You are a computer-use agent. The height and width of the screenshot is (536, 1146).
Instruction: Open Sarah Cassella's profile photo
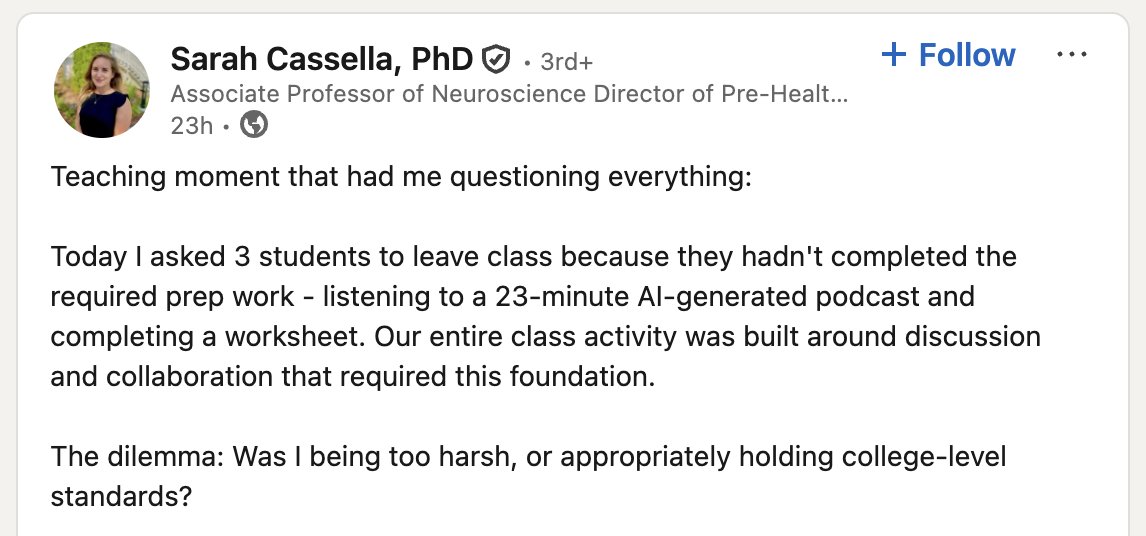[x=102, y=90]
